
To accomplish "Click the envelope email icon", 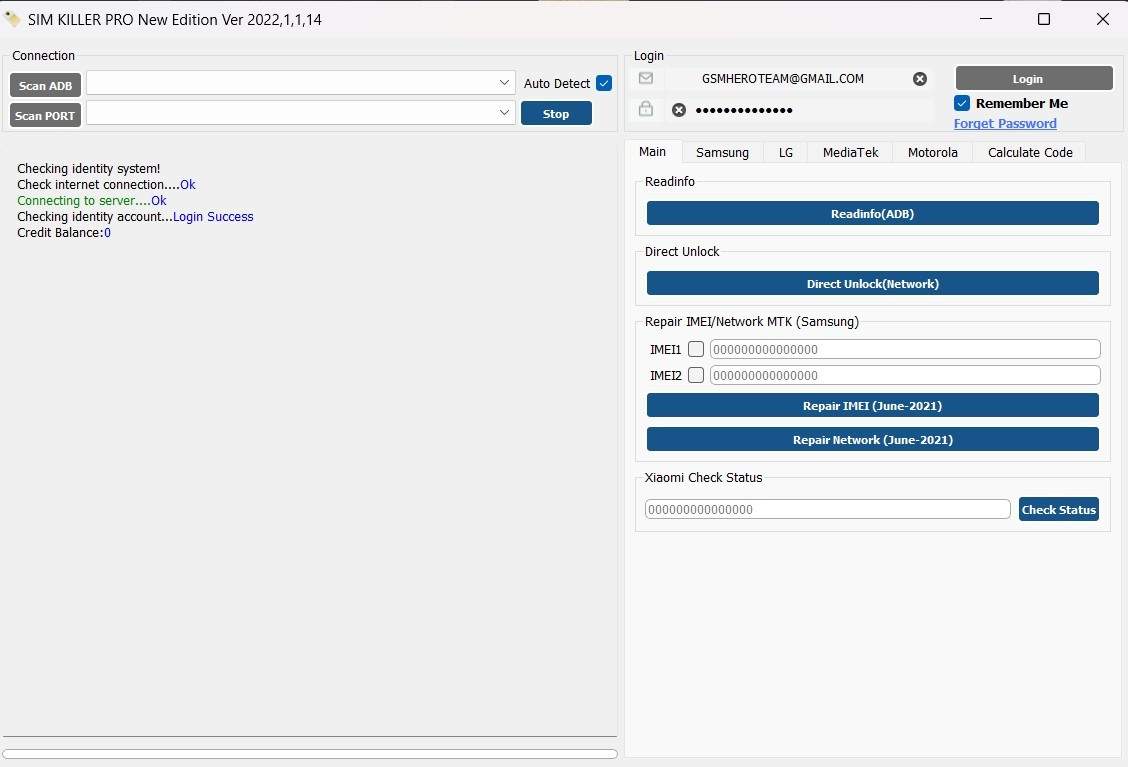I will pyautogui.click(x=646, y=78).
